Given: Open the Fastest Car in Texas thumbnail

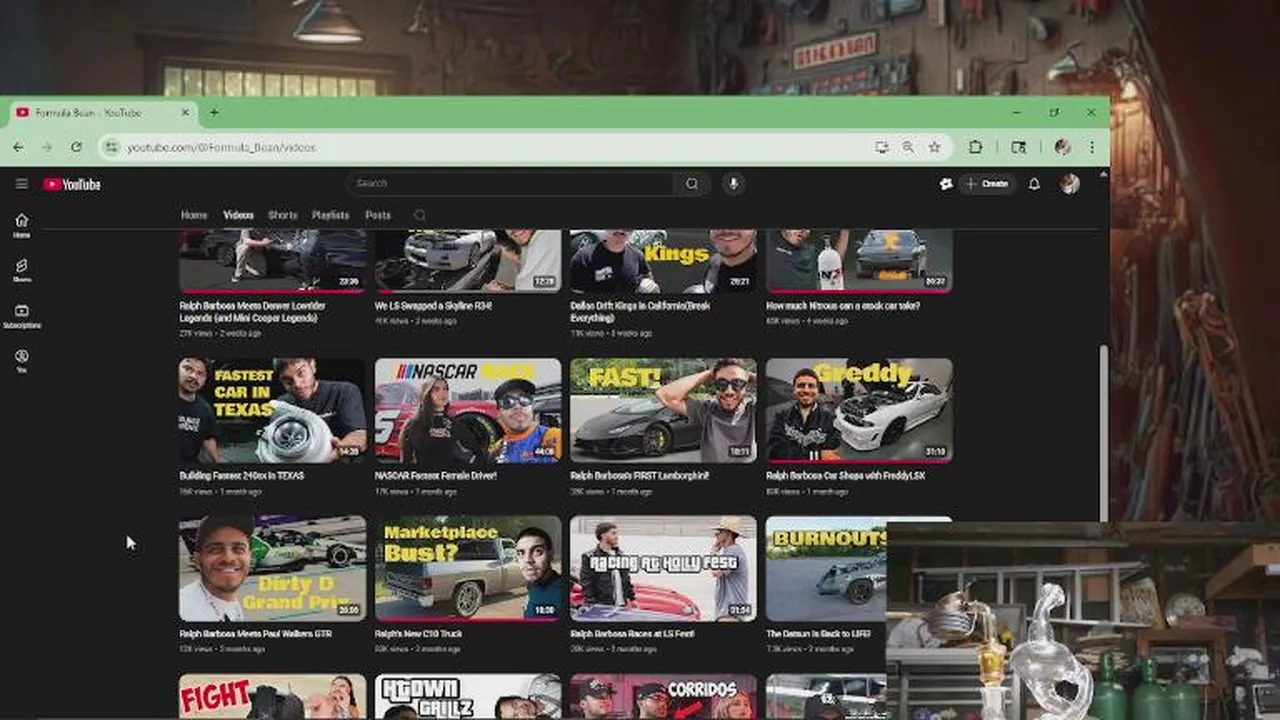Looking at the screenshot, I should coord(272,410).
